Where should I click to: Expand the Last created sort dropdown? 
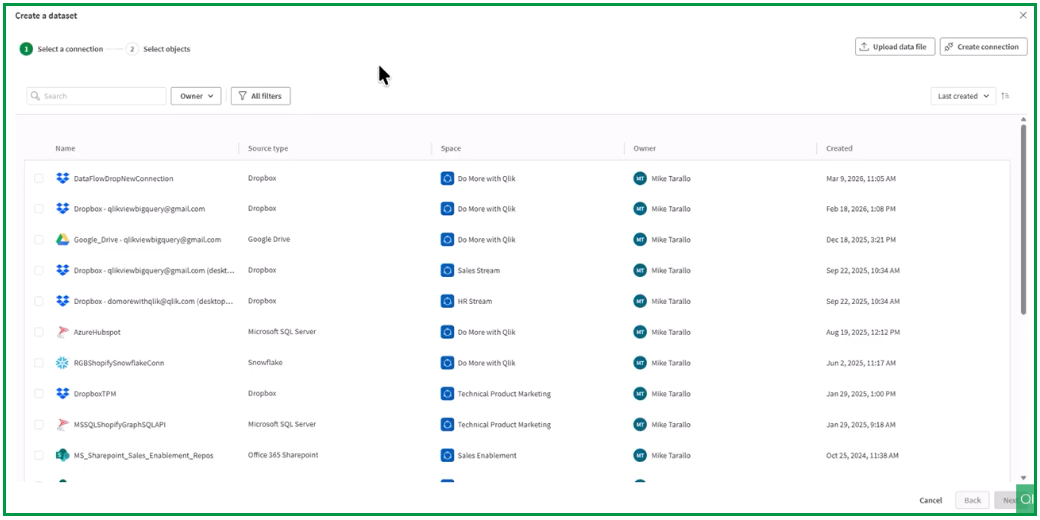click(x=962, y=96)
